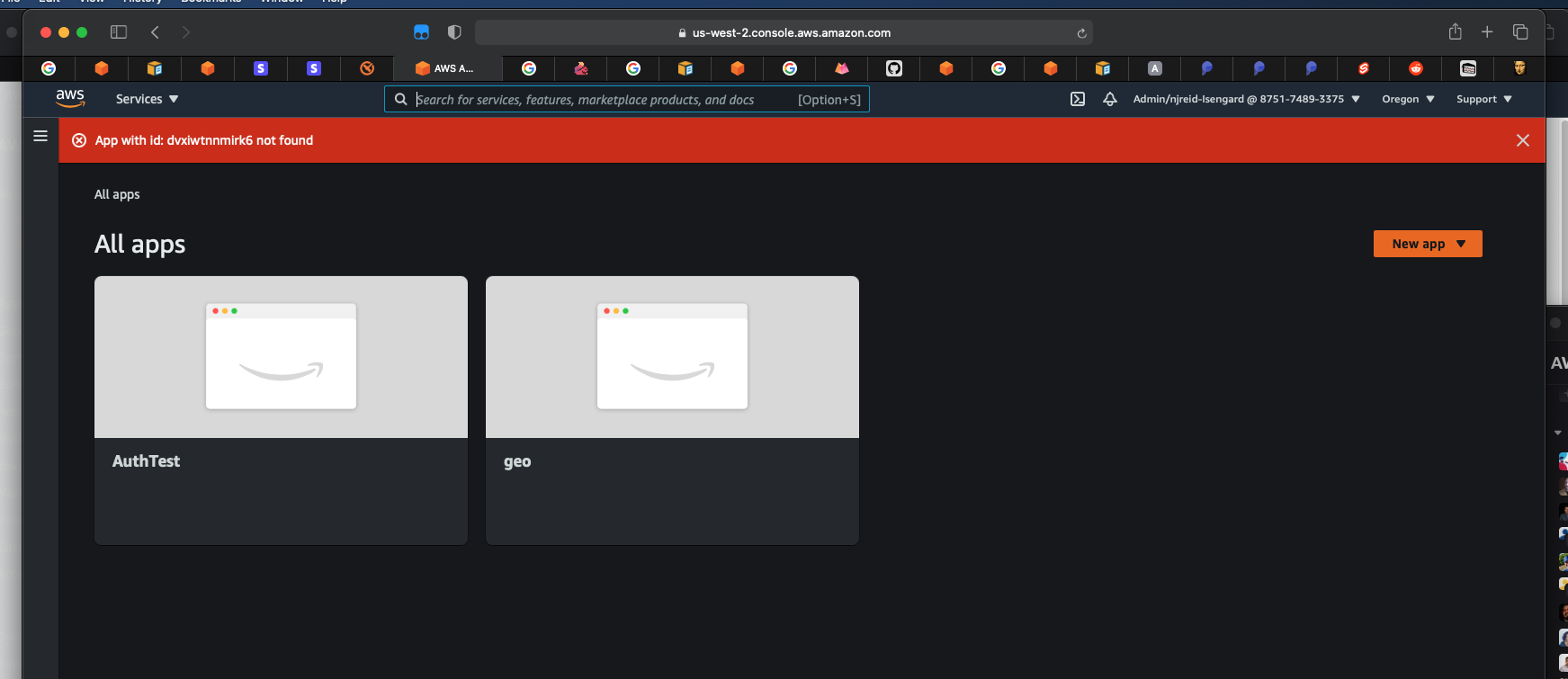Open the geo app card

coord(672,410)
